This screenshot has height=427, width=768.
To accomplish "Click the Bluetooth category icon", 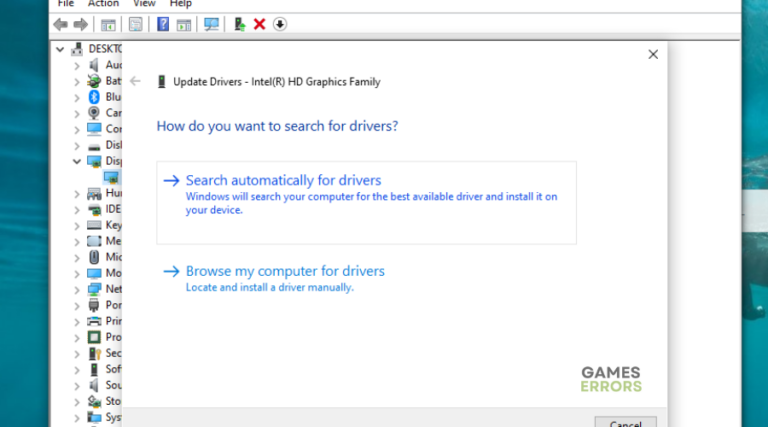I will tap(94, 97).
